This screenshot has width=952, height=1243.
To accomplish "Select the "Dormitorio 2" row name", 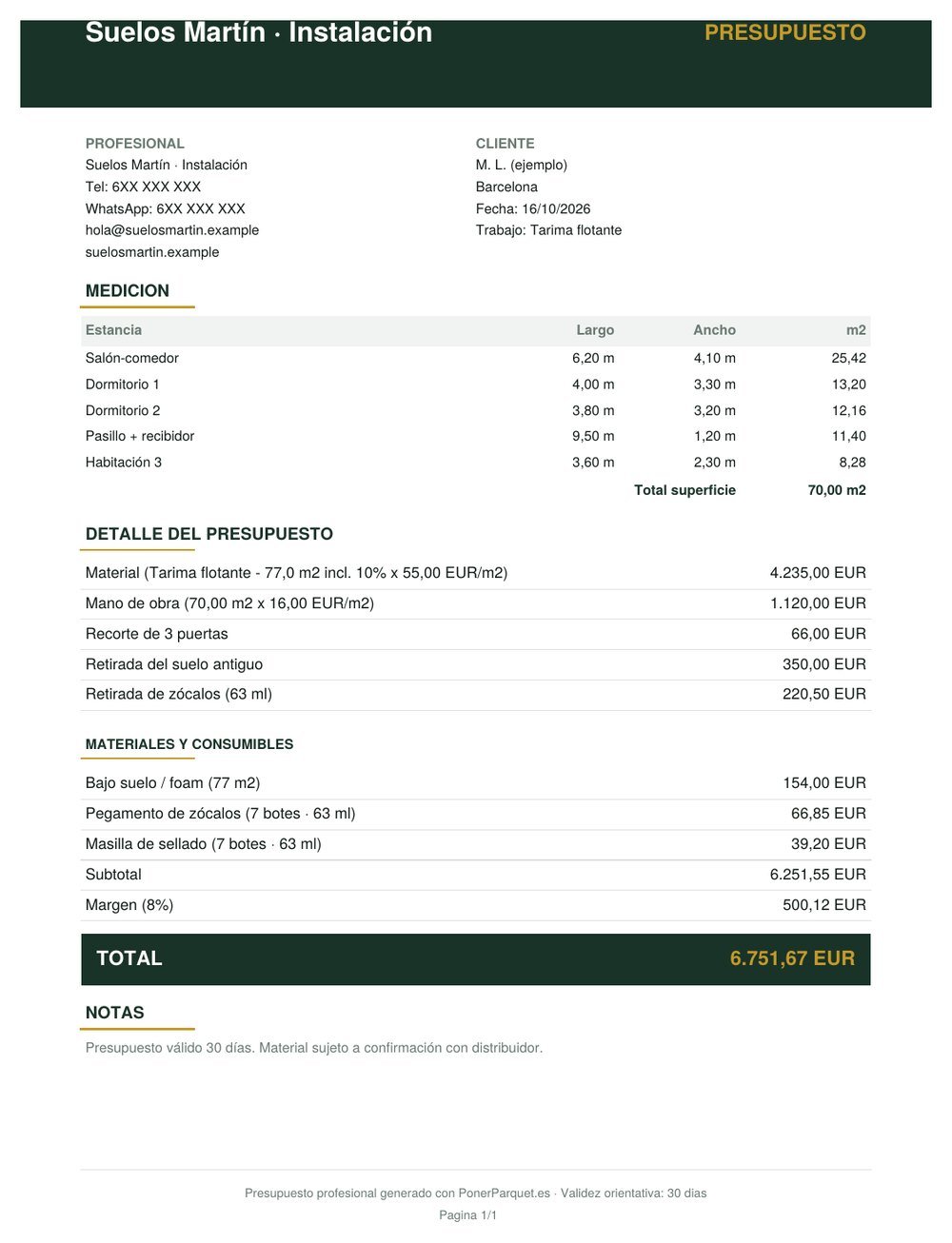I will 123,410.
